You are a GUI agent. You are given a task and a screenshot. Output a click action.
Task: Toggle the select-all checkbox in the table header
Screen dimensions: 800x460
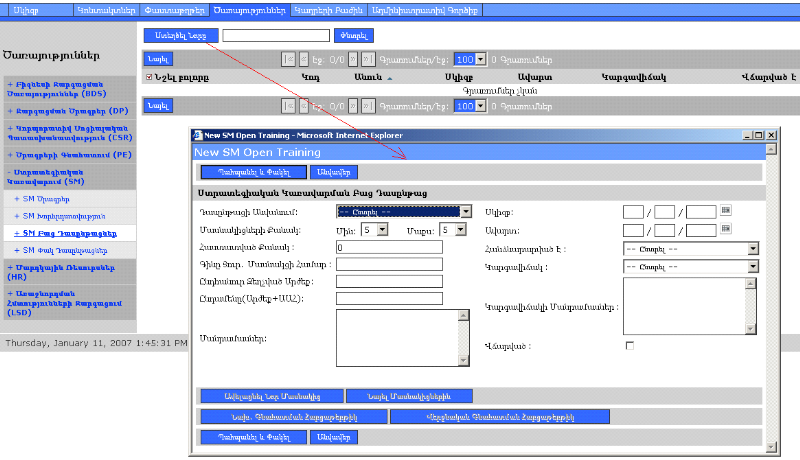point(149,77)
